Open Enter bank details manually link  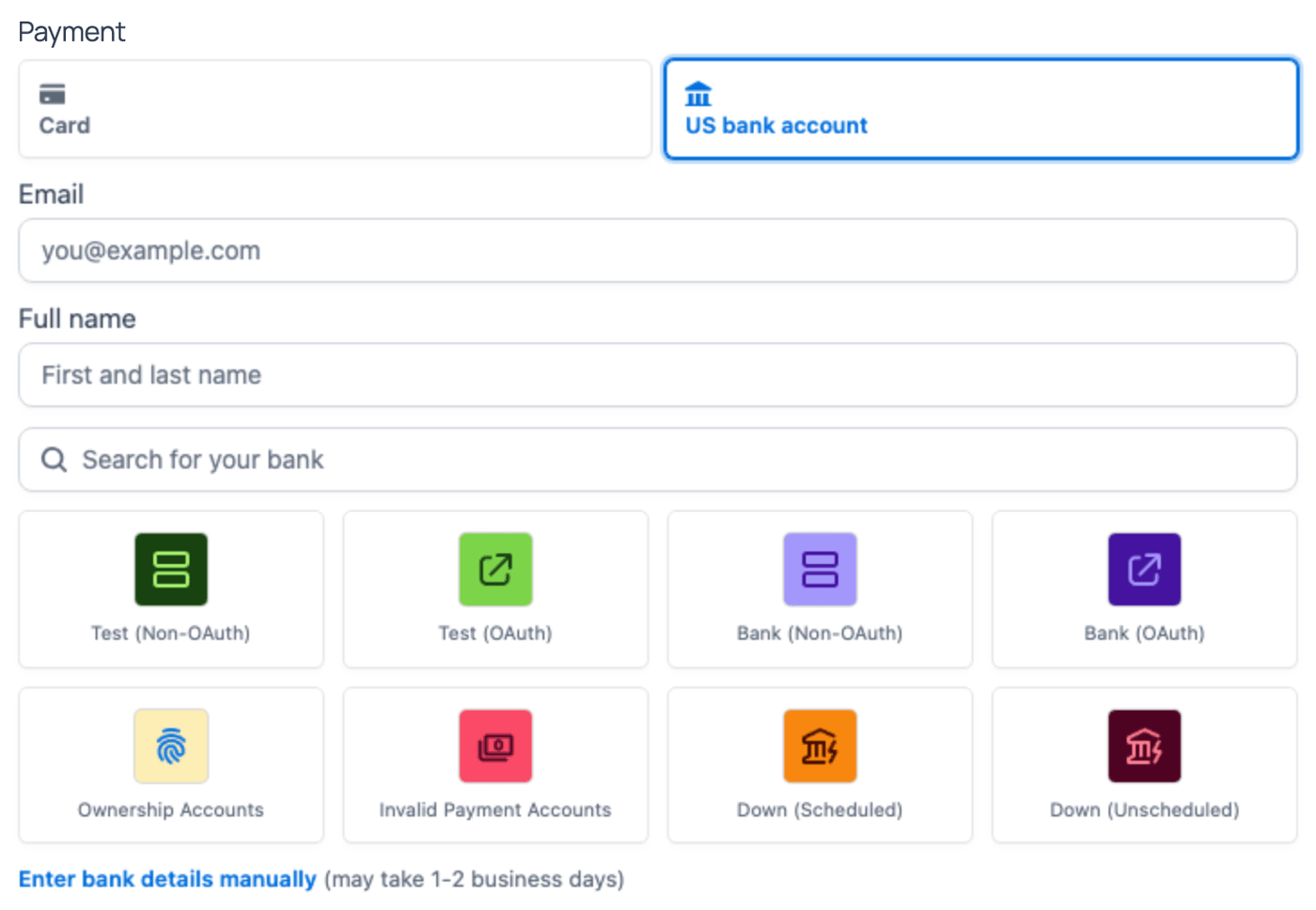167,879
